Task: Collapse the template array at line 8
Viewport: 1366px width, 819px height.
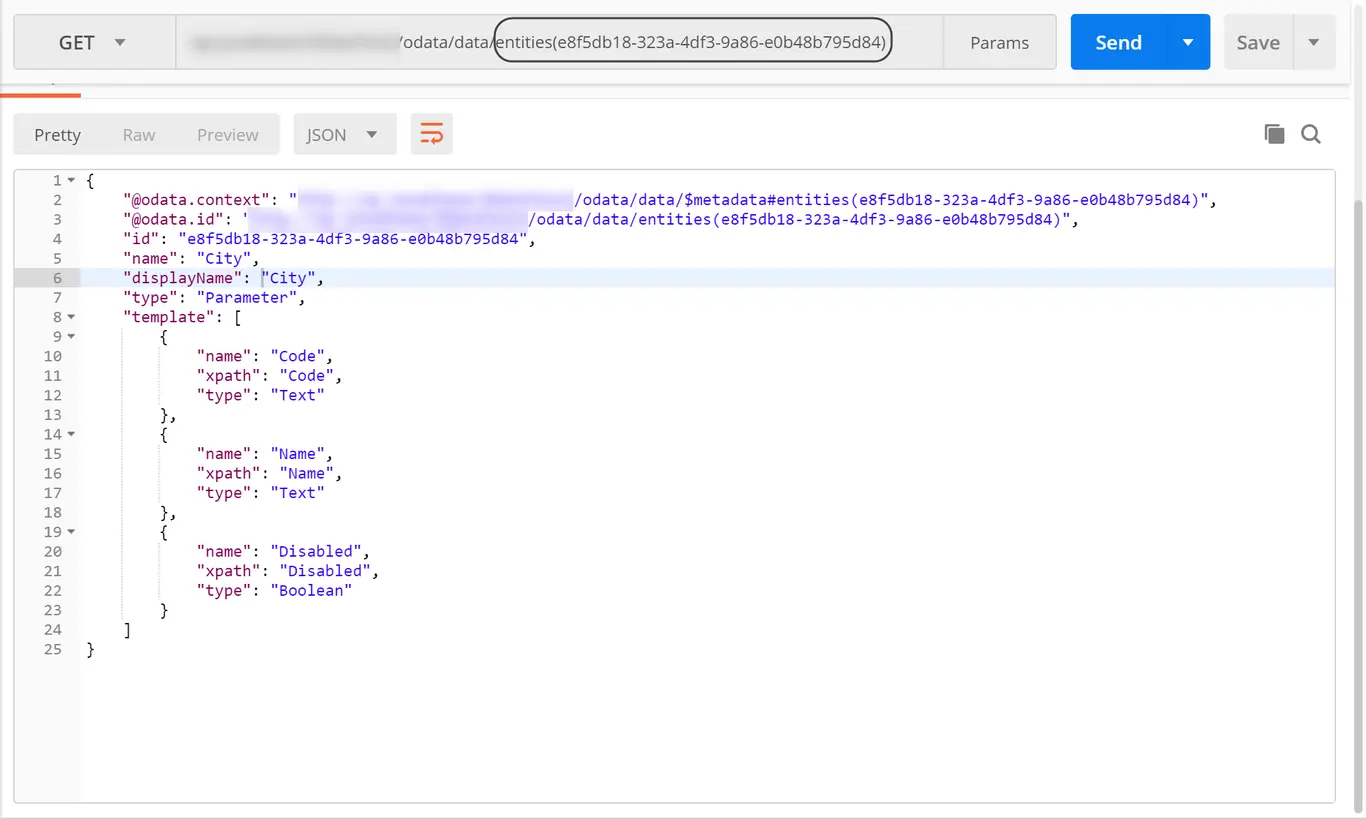Action: (71, 317)
